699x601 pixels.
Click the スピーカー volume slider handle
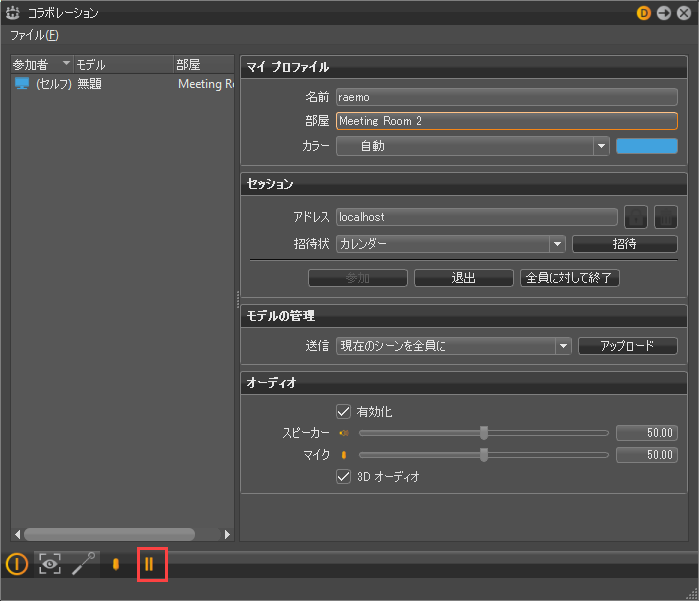(x=484, y=433)
